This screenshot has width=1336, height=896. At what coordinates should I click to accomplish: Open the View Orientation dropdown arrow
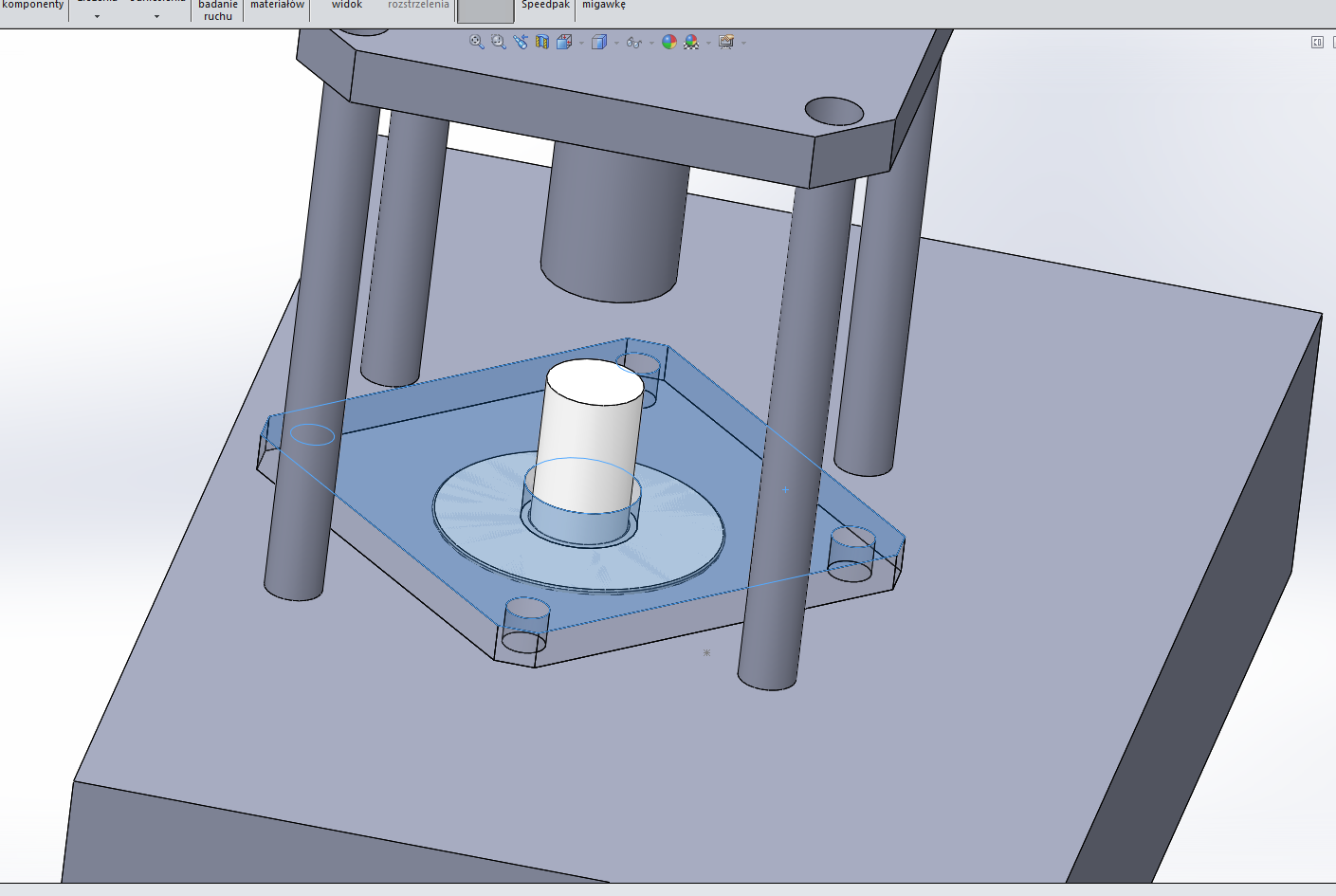coord(581,43)
